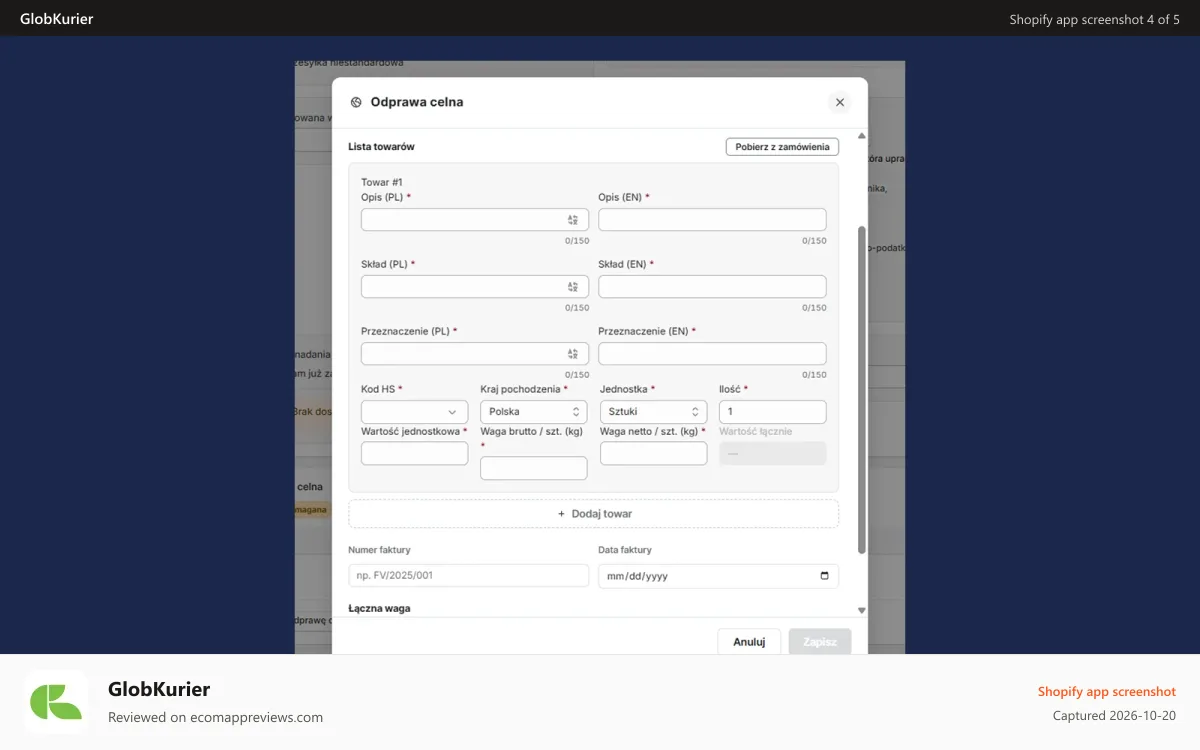Screen dimensions: 1200x750
Task: Open the Kod HS dropdown
Action: pyautogui.click(x=414, y=412)
